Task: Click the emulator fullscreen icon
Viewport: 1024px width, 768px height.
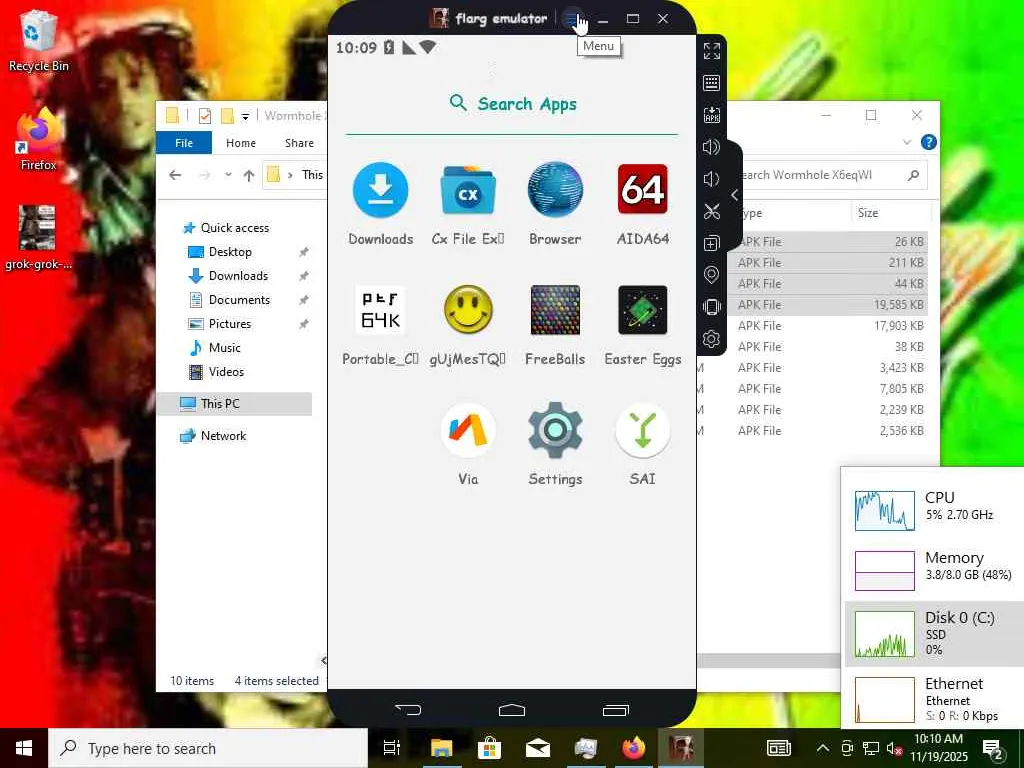Action: pyautogui.click(x=712, y=51)
